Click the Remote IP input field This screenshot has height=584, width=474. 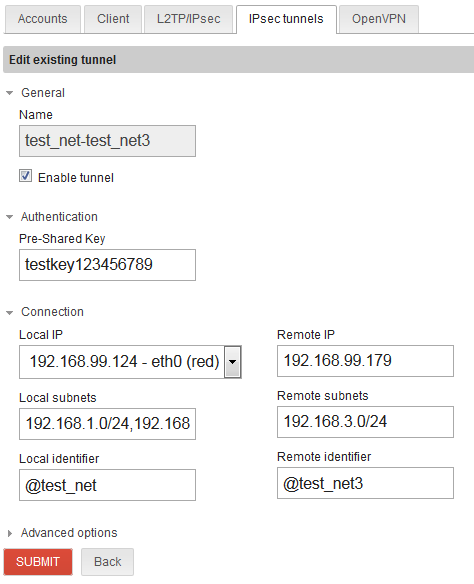[x=365, y=361]
